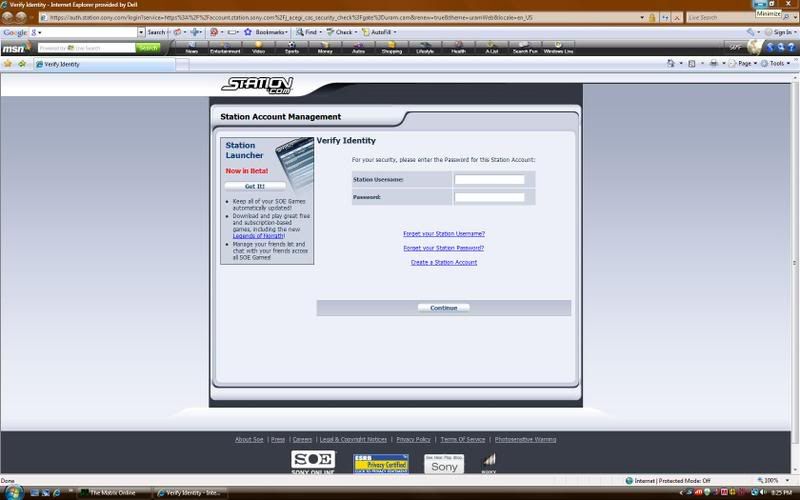Click the Sony style store badge
This screenshot has width=800, height=500.
444,463
